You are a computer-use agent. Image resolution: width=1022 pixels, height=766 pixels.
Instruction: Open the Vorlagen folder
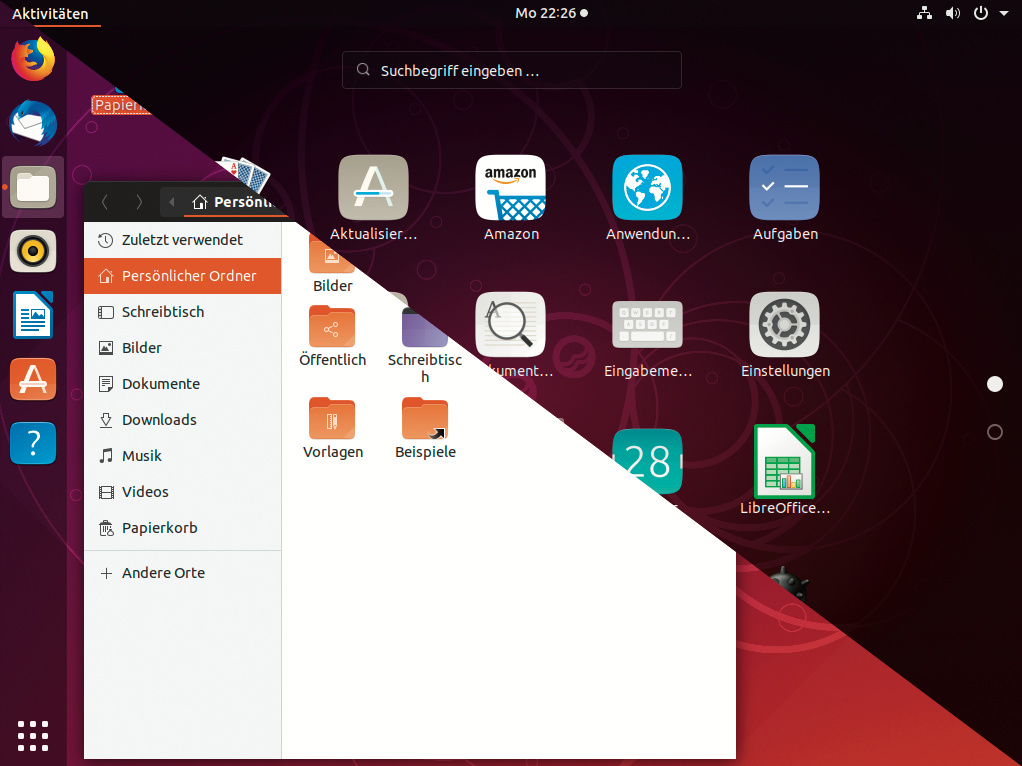332,419
